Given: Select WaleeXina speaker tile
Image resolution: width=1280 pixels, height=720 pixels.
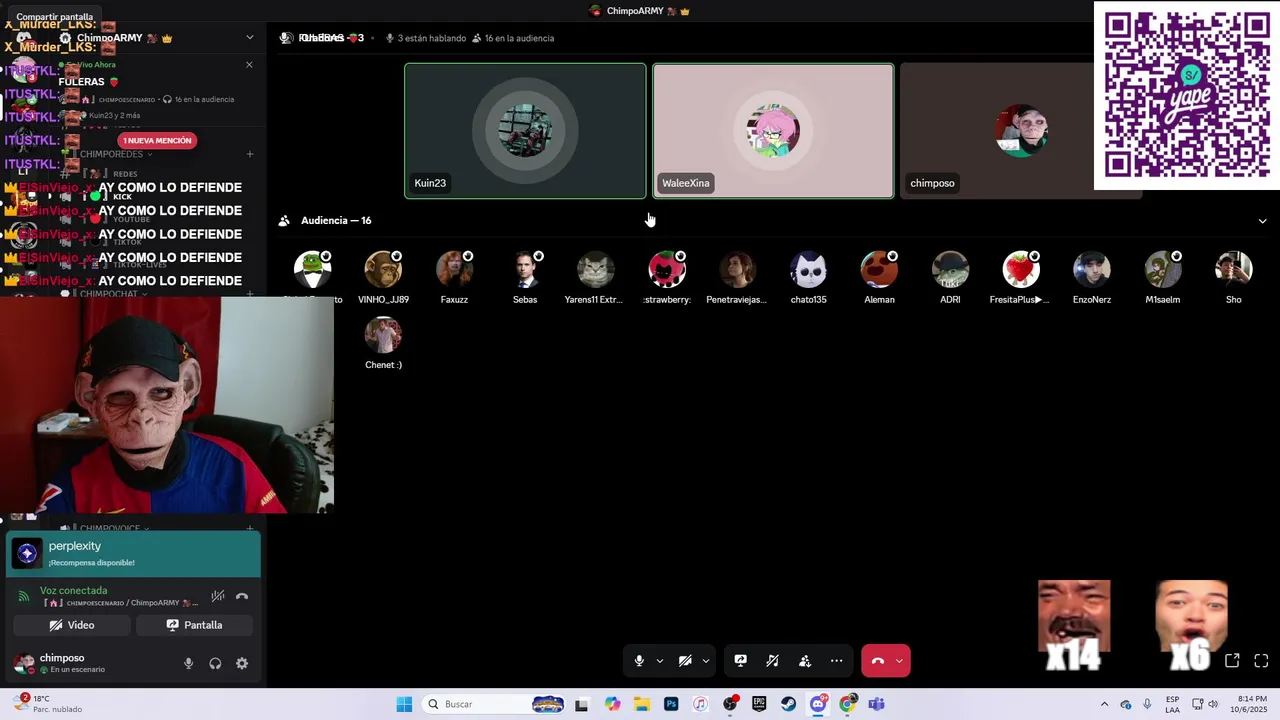Looking at the screenshot, I should pyautogui.click(x=773, y=131).
